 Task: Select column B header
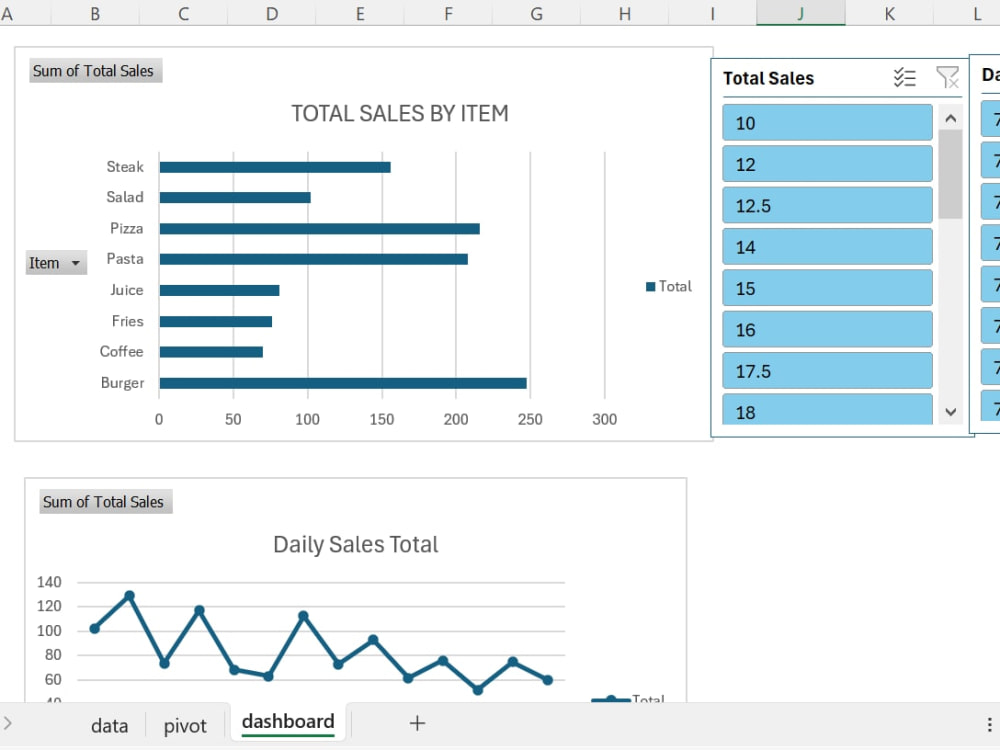coord(94,13)
